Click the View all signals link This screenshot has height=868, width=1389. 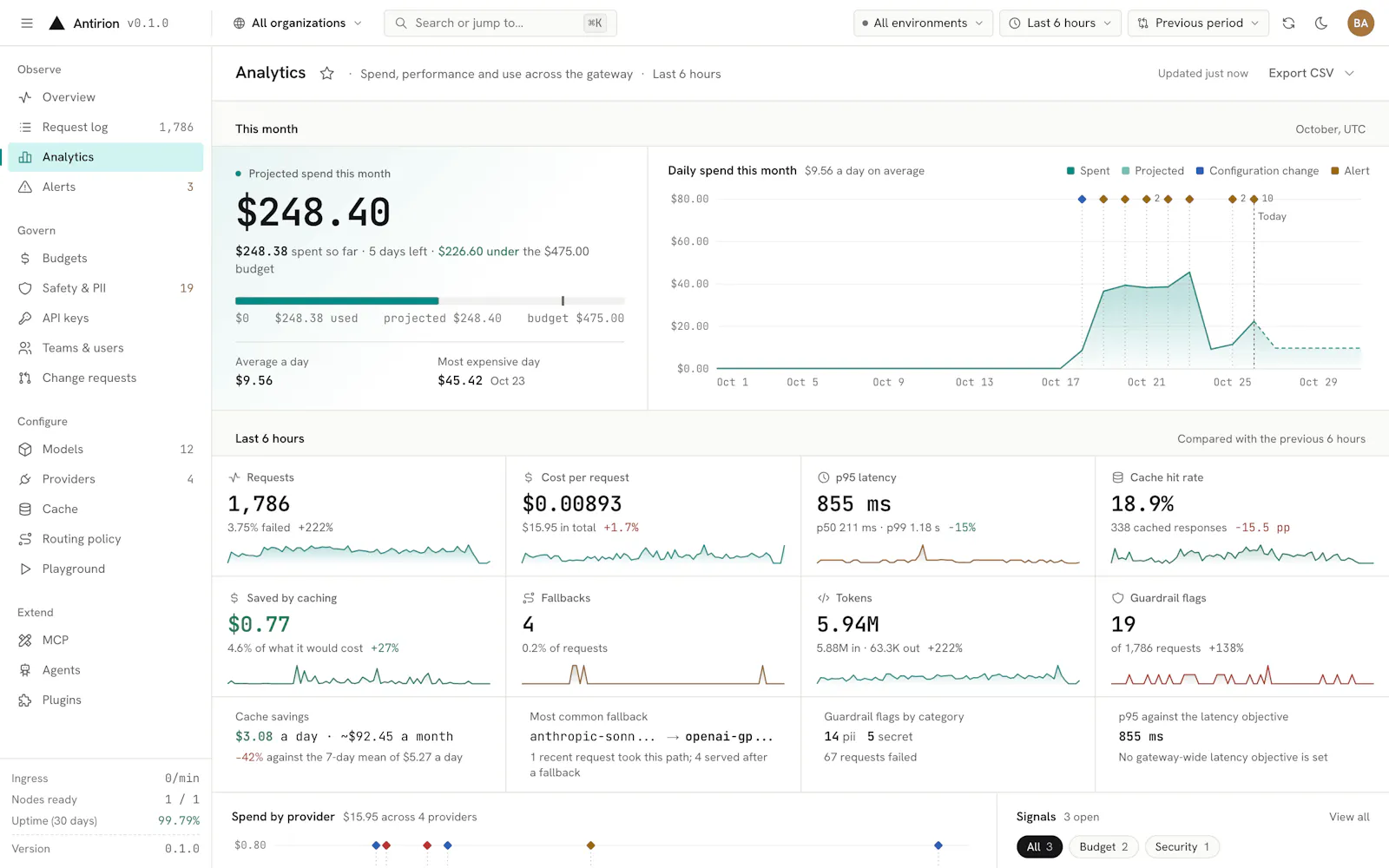[x=1349, y=818]
